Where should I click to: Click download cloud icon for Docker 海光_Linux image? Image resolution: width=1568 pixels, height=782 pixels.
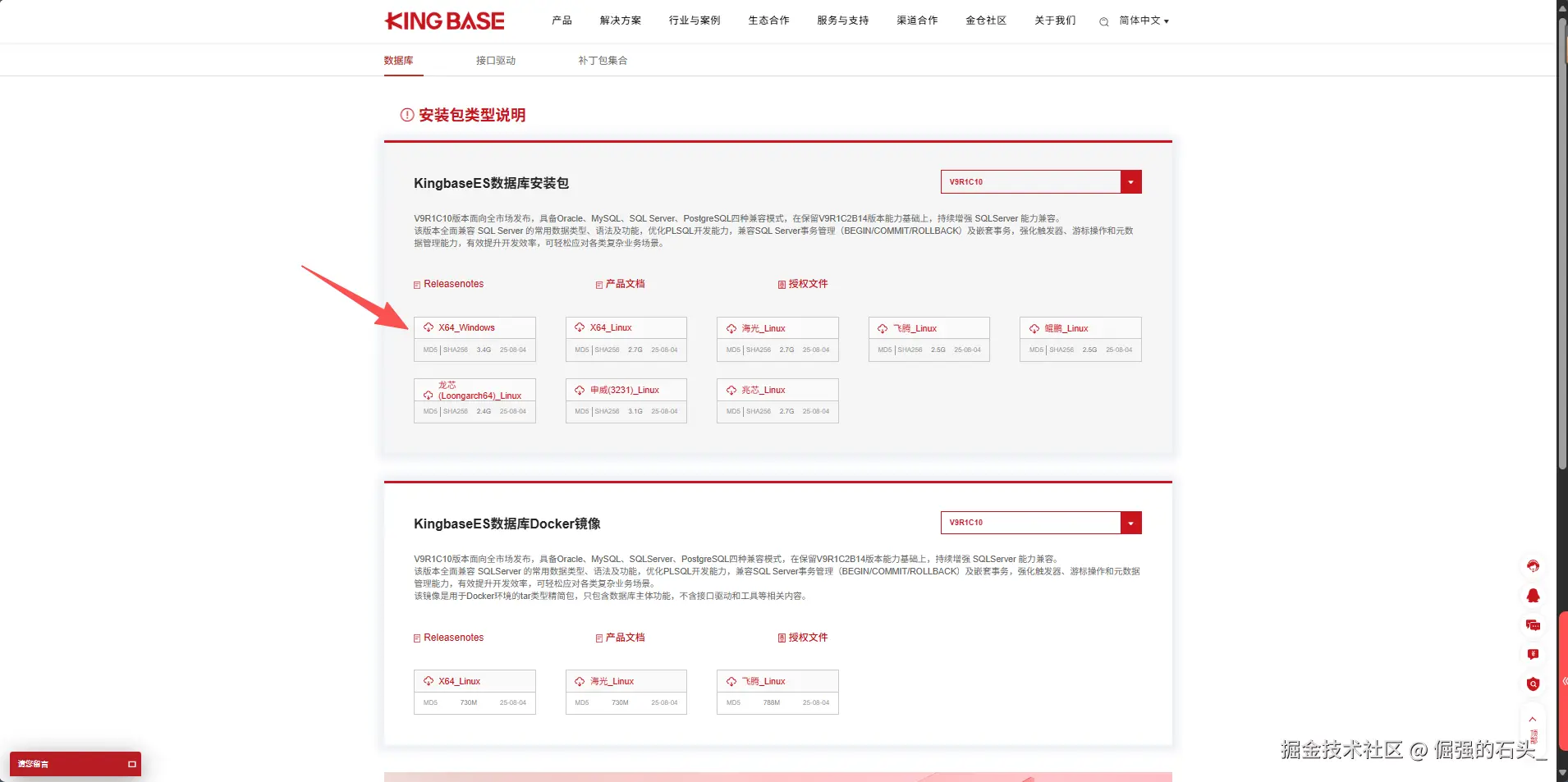[580, 681]
